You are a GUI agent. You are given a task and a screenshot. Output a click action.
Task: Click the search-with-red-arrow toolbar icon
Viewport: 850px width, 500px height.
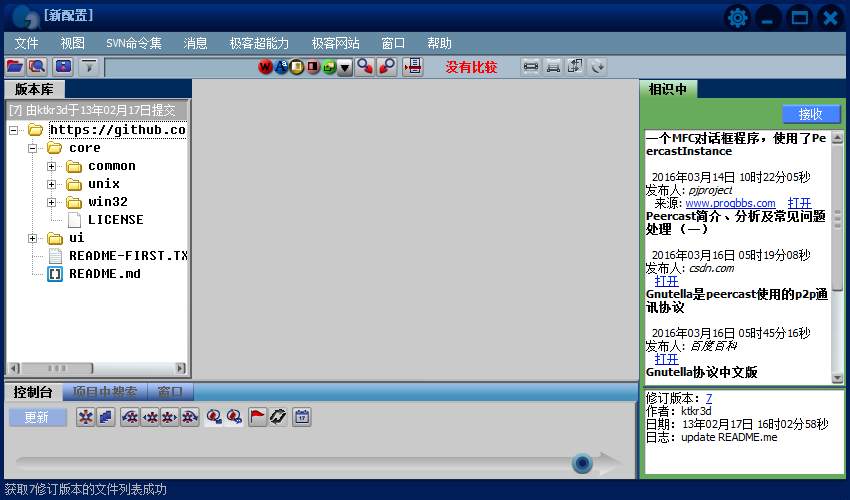tap(365, 67)
